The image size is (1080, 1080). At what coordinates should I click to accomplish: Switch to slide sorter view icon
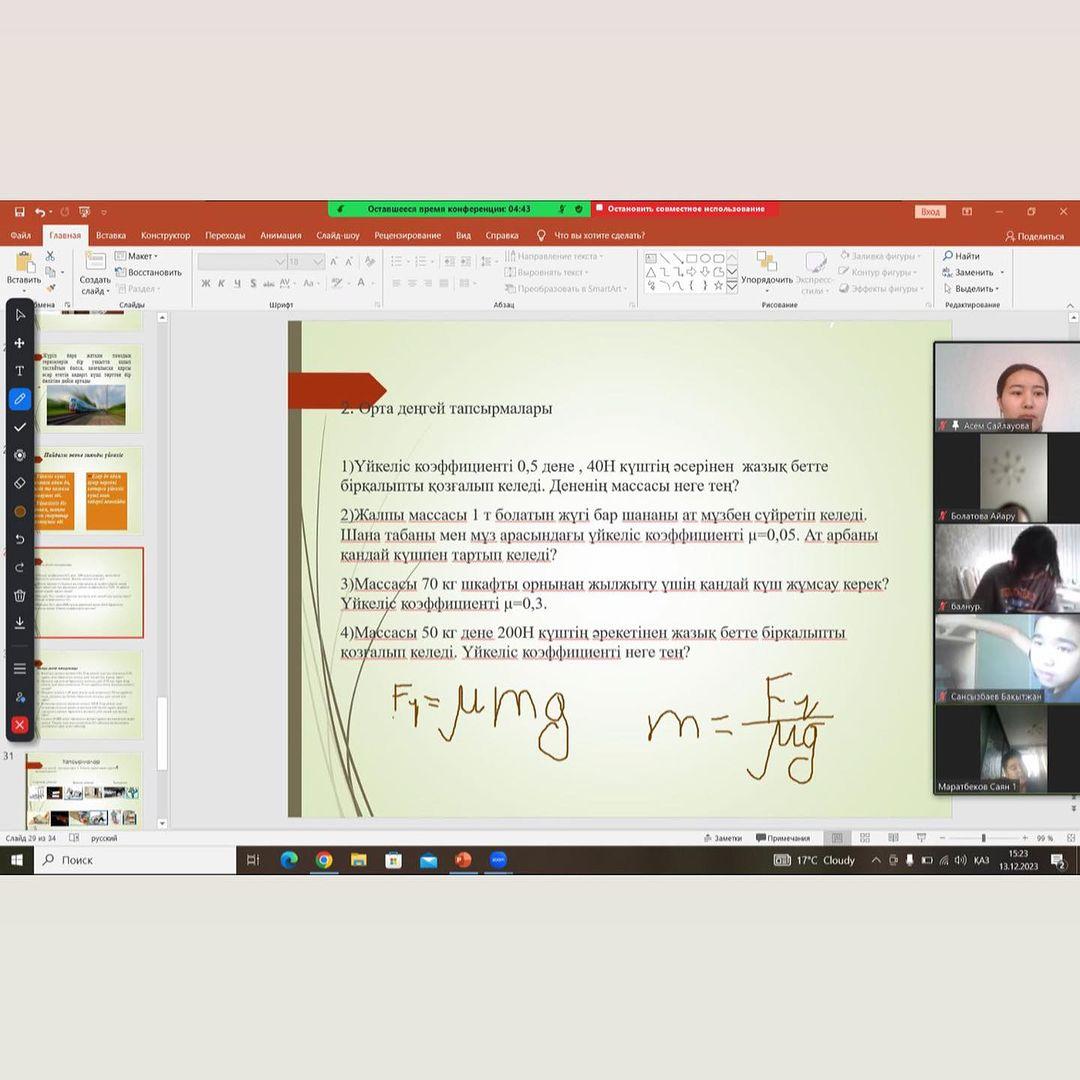click(x=865, y=838)
